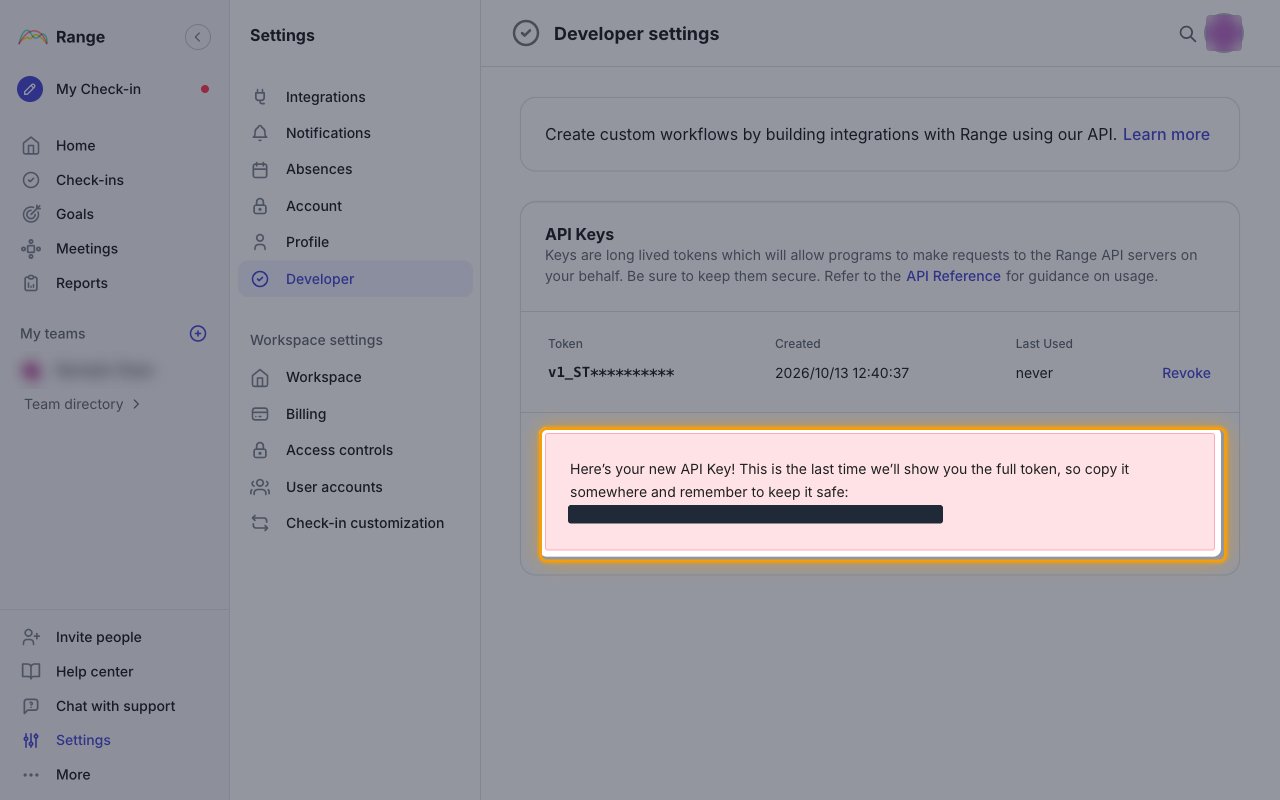
Task: Click the Goals target icon
Action: tap(31, 214)
